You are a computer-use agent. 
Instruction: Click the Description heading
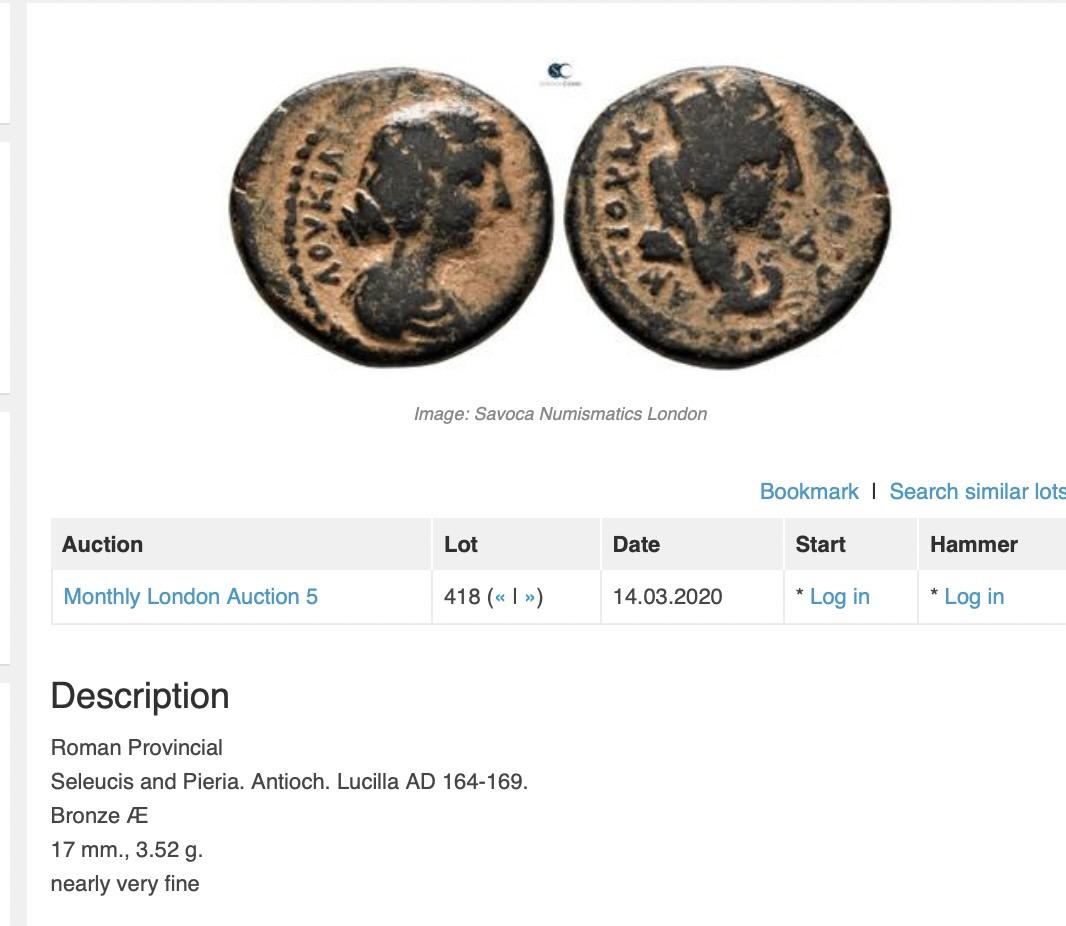[140, 696]
